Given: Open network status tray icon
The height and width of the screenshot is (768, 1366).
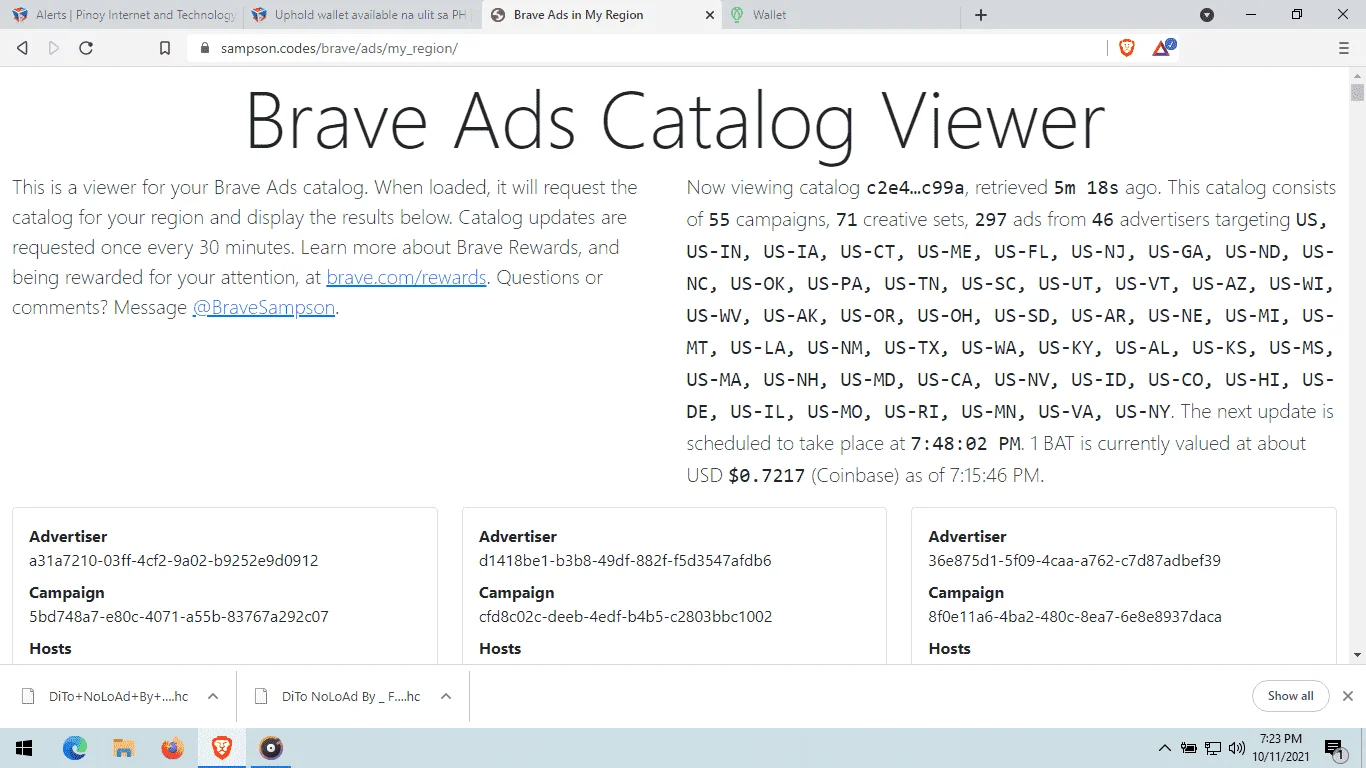Looking at the screenshot, I should [1213, 748].
